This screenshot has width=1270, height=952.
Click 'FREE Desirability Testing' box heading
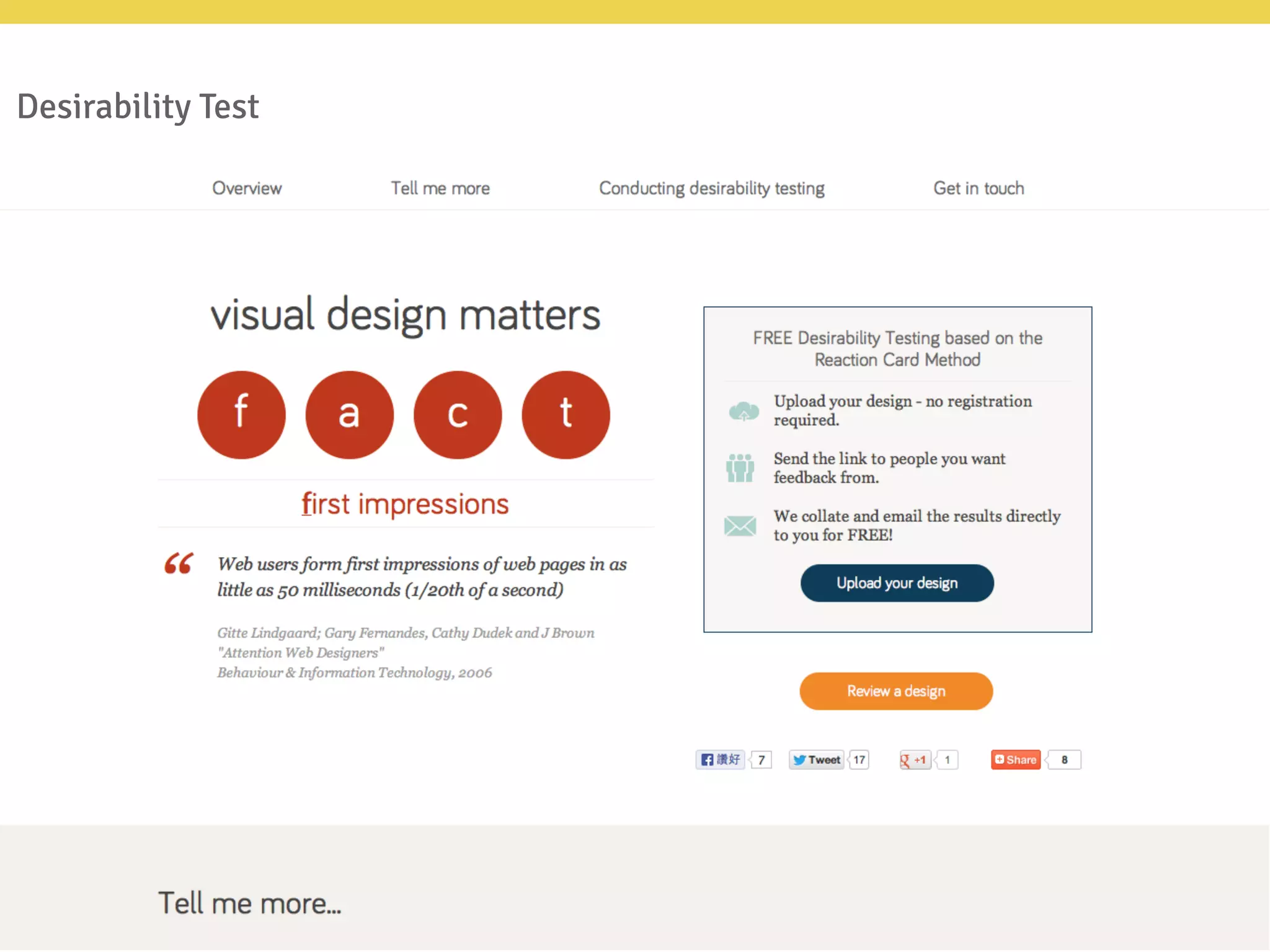897,349
